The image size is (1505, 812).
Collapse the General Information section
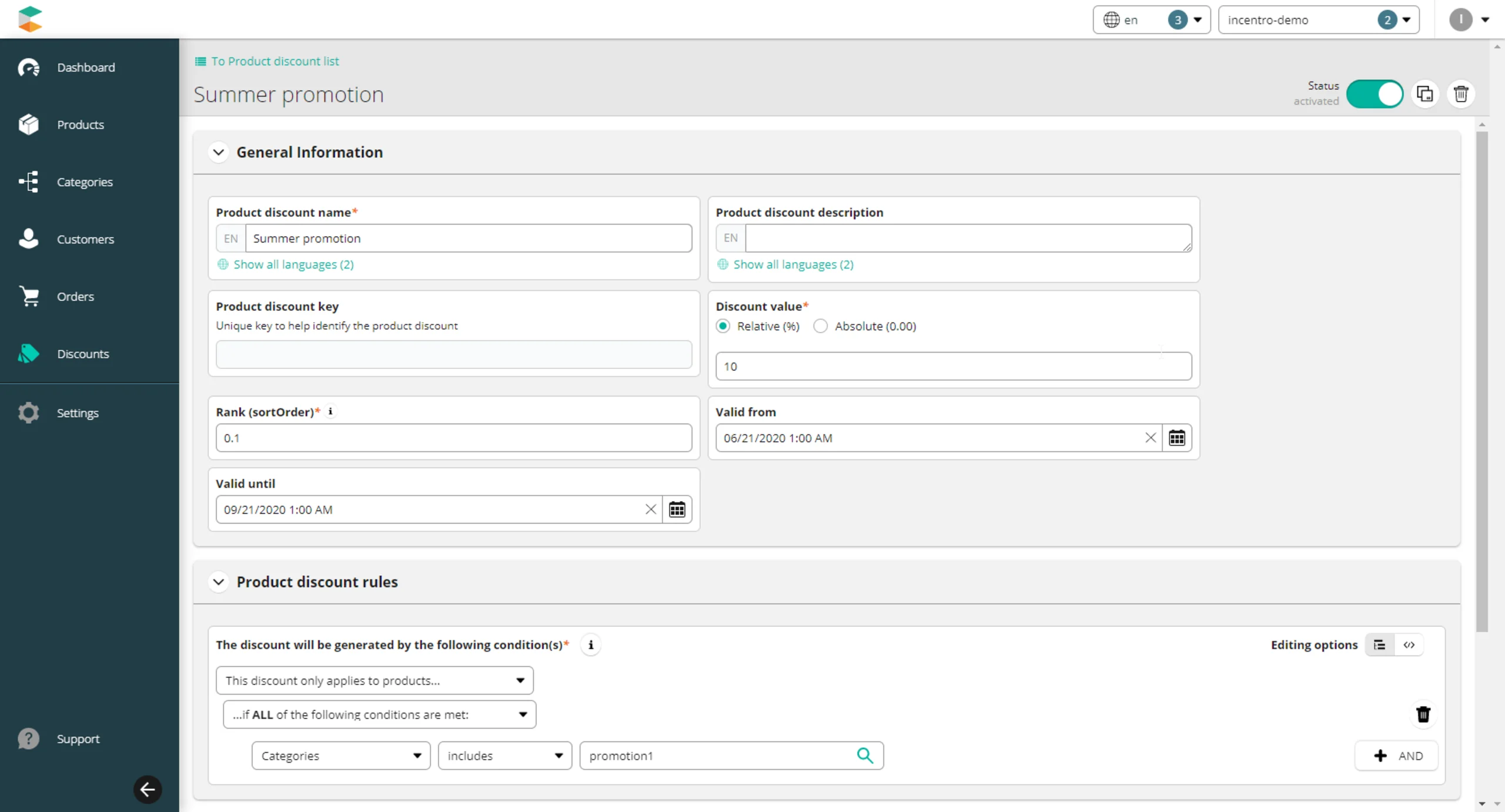(x=219, y=153)
